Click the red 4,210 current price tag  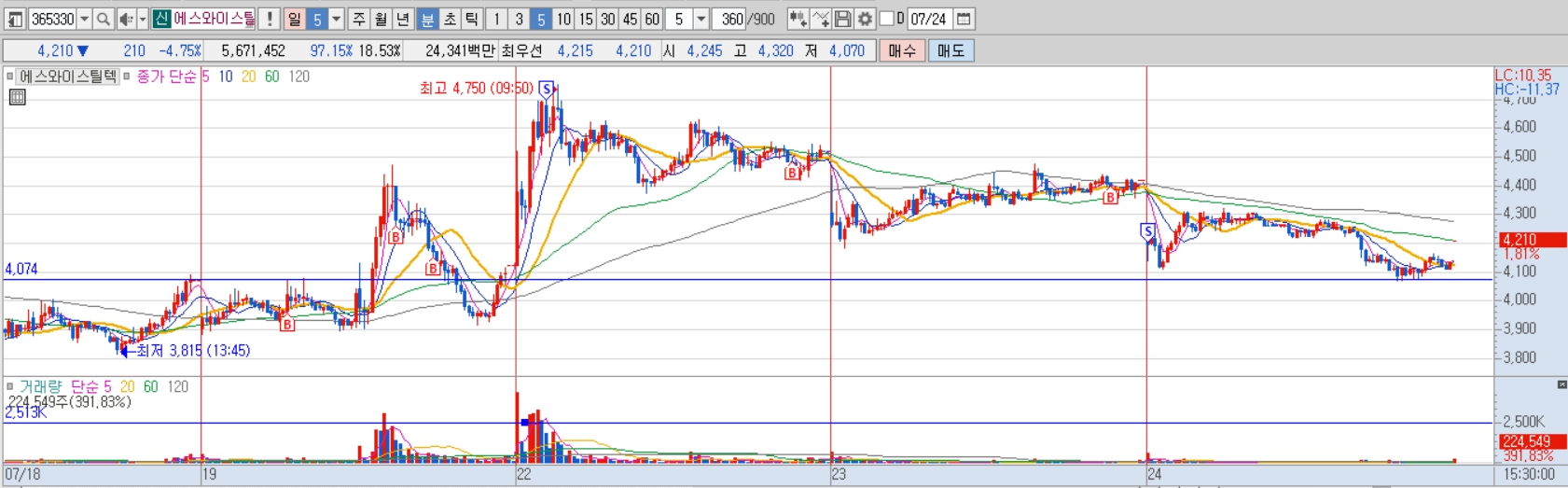point(1532,240)
